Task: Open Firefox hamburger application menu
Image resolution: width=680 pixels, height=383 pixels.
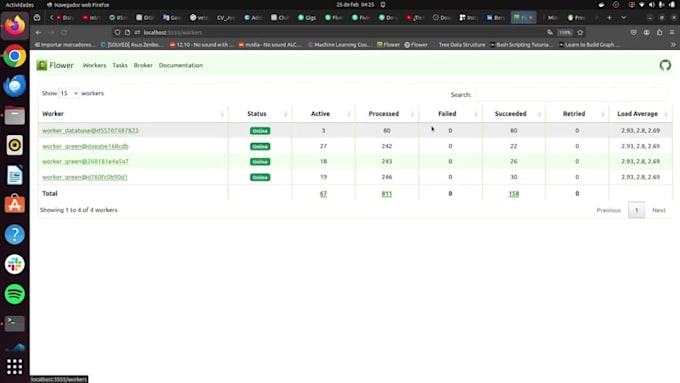Action: 672,33
